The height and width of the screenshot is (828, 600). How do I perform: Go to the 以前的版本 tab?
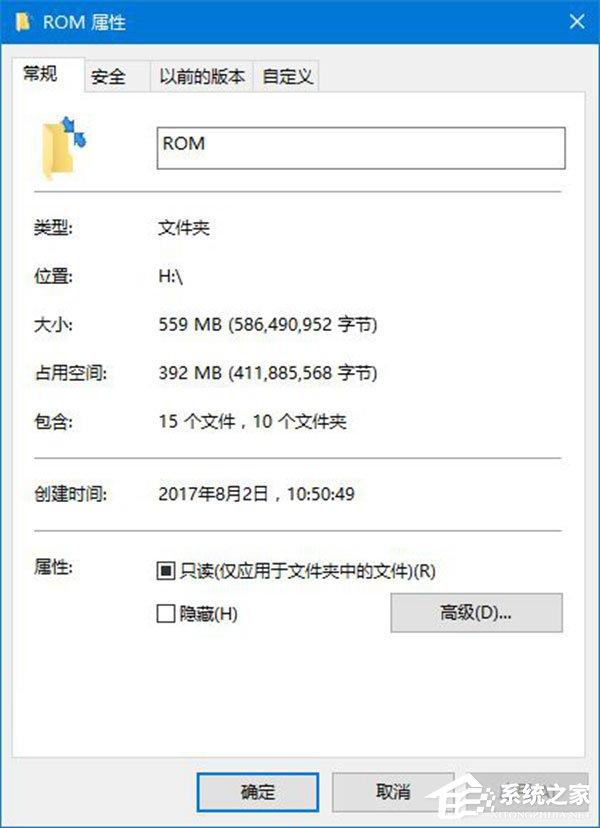click(x=202, y=77)
